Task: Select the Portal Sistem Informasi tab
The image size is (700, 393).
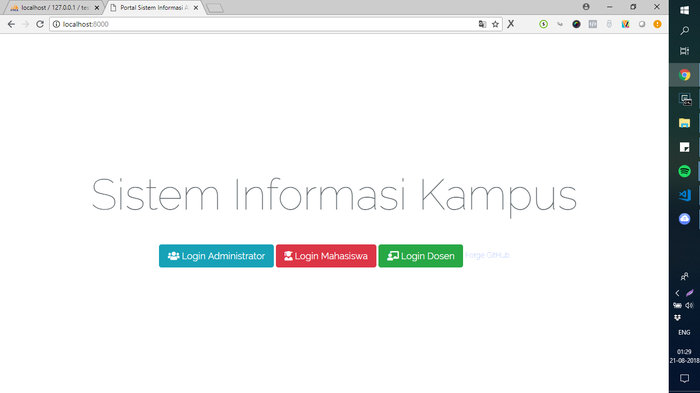Action: tap(154, 8)
